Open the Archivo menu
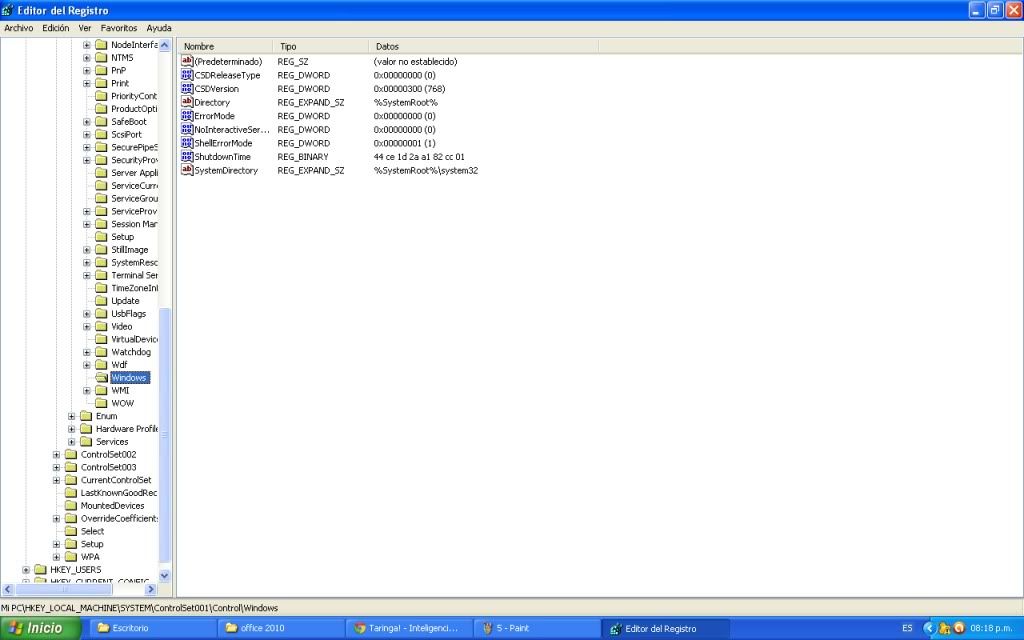 pyautogui.click(x=18, y=28)
